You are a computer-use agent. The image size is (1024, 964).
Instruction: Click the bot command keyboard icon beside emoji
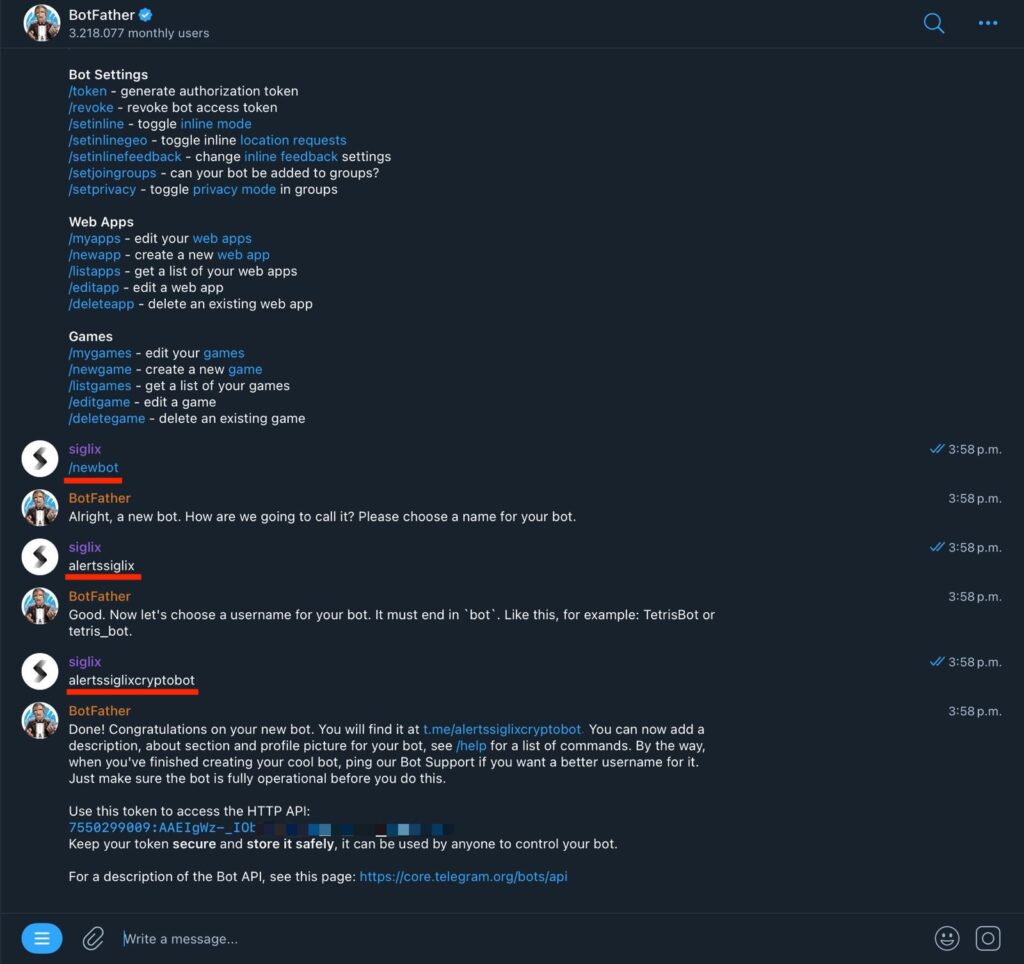(x=988, y=939)
